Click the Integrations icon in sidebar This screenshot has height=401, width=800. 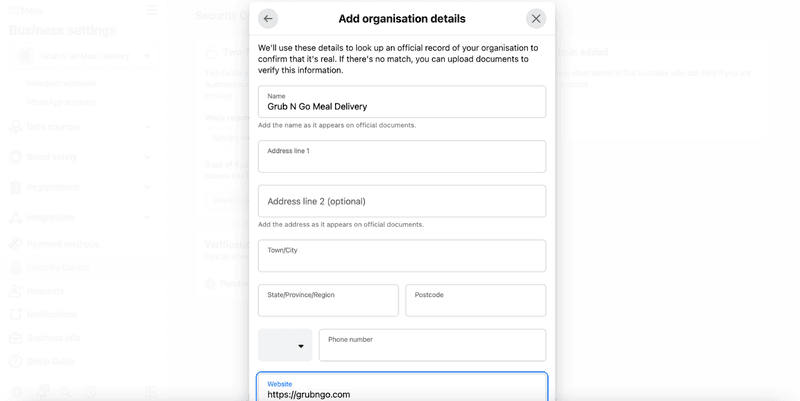[x=16, y=217]
